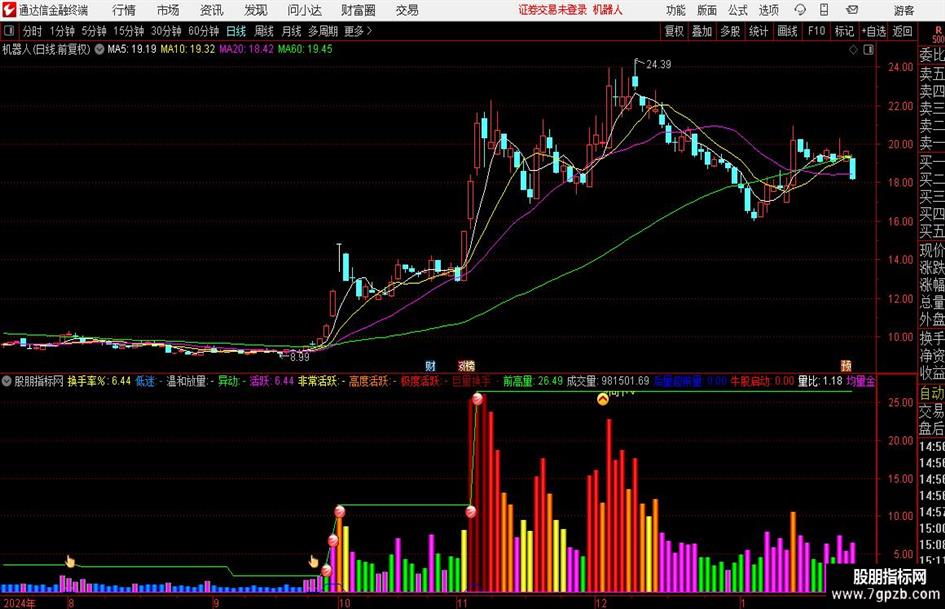Toggle the side panel icon at chart top-right

(x=868, y=50)
